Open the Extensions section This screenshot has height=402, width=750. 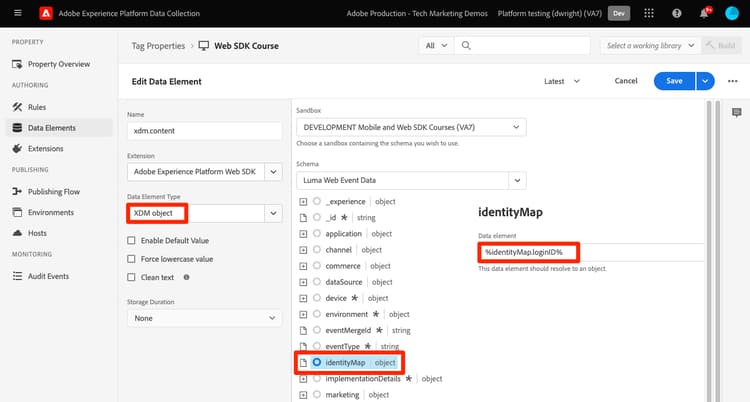[x=45, y=148]
